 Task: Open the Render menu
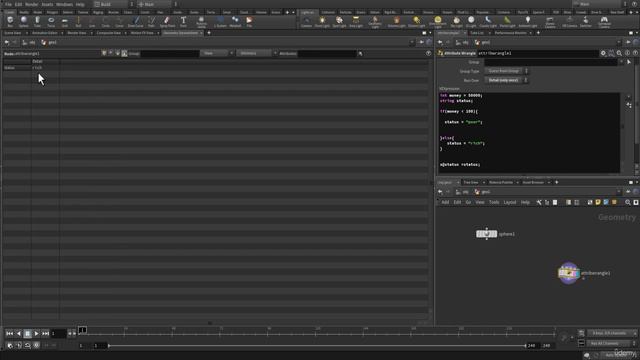[31, 4]
